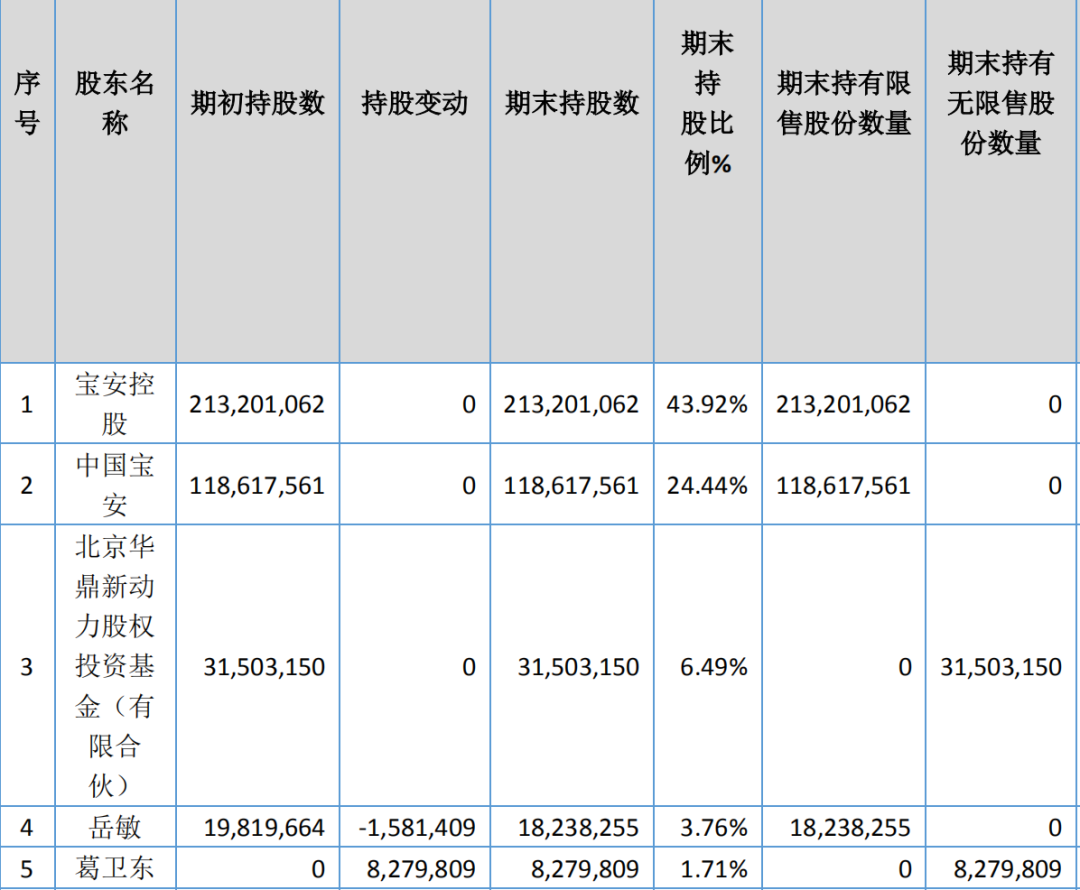Select 宝安控股's 期初持股数 value 213,201,062
This screenshot has height=890, width=1080.
click(x=257, y=404)
